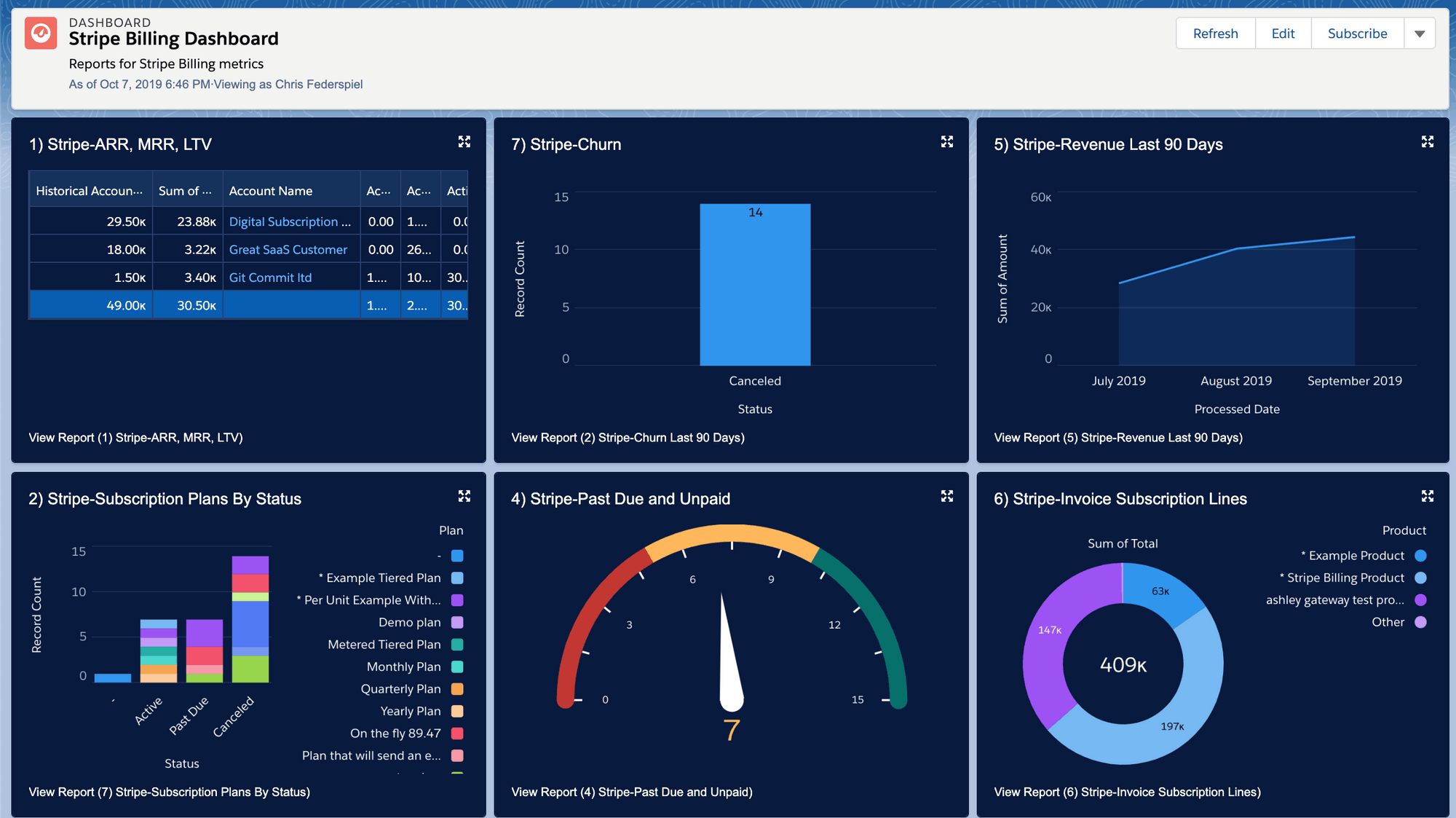Click the July 2019 axis label
This screenshot has height=818, width=1456.
click(x=1118, y=381)
